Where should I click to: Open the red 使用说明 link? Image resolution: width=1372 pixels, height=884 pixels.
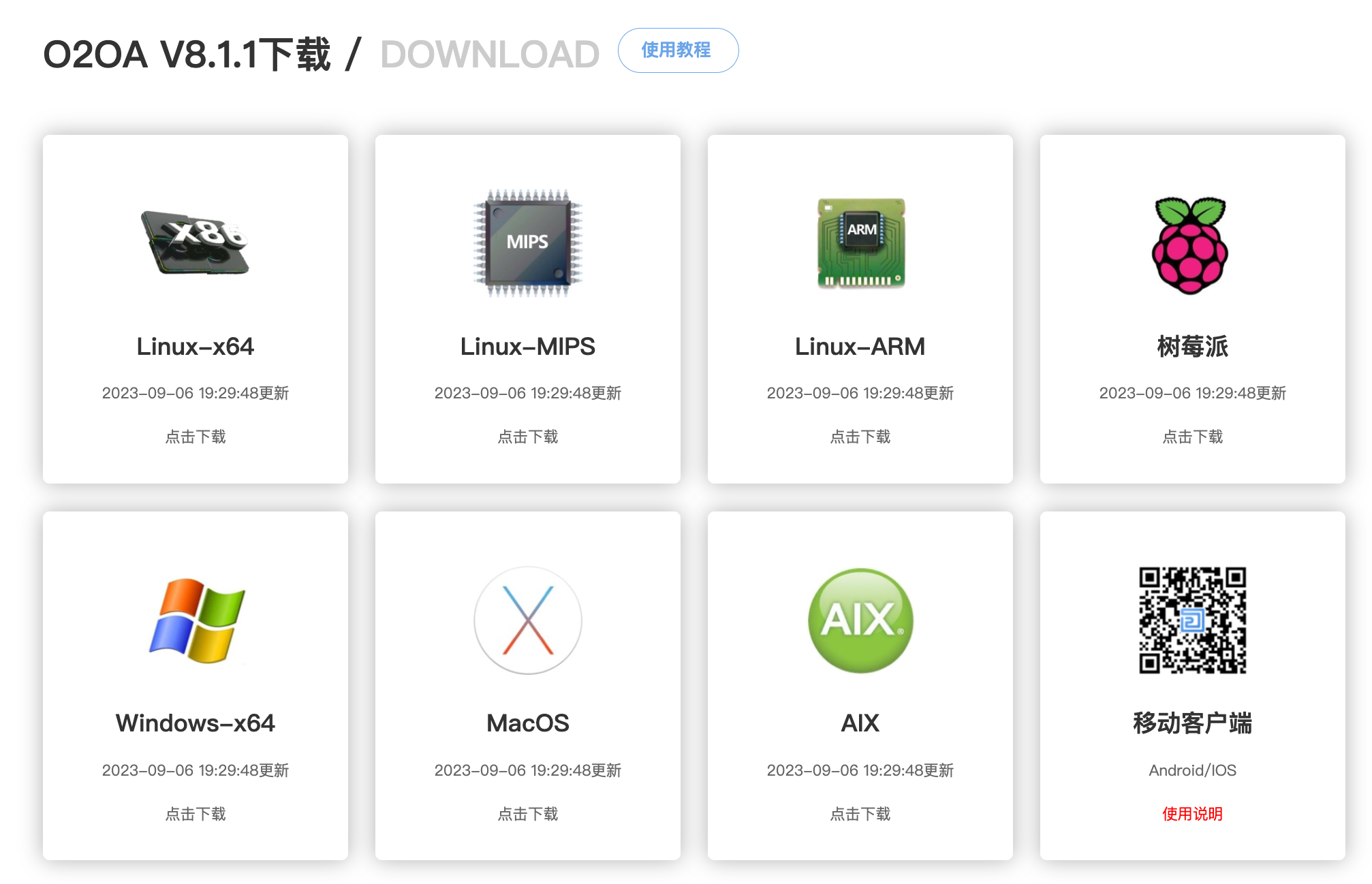pos(1192,814)
